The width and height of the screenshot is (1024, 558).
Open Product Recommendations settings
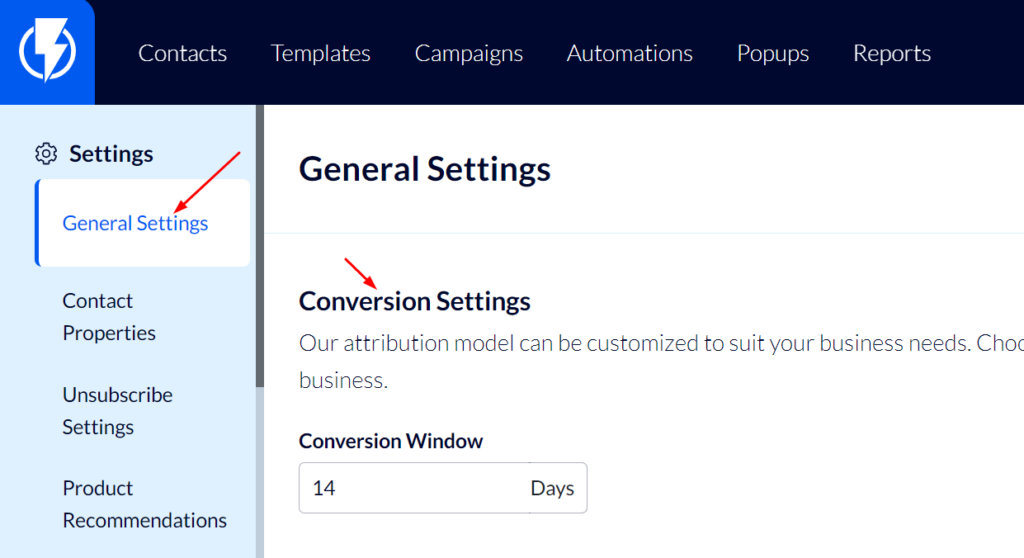(x=144, y=504)
